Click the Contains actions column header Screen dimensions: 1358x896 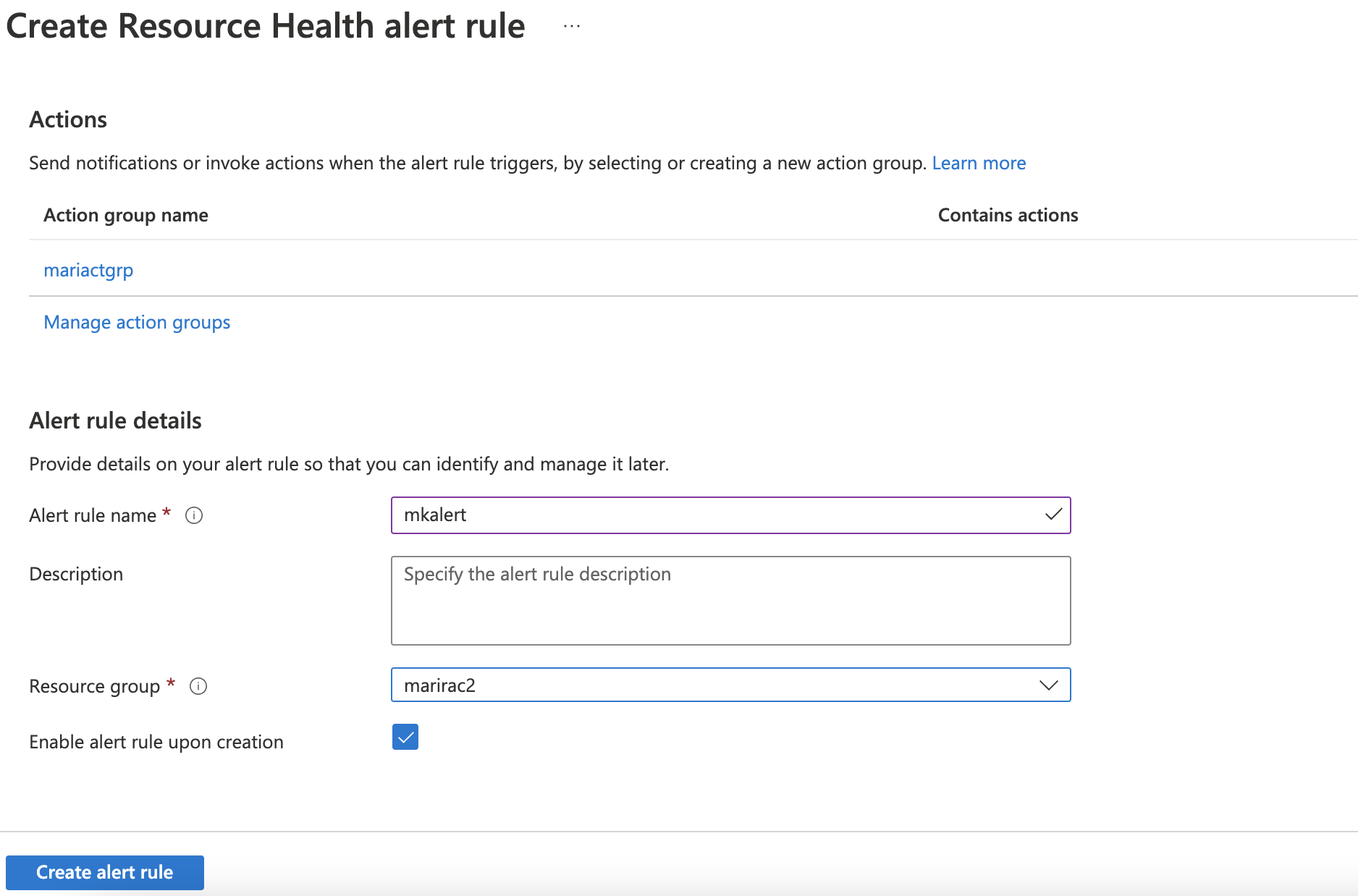1008,215
